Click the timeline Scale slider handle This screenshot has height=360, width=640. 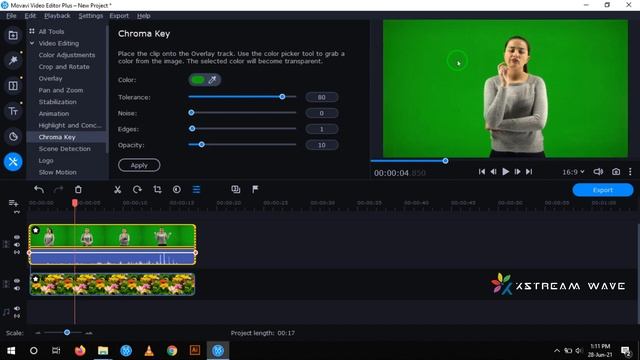67,333
